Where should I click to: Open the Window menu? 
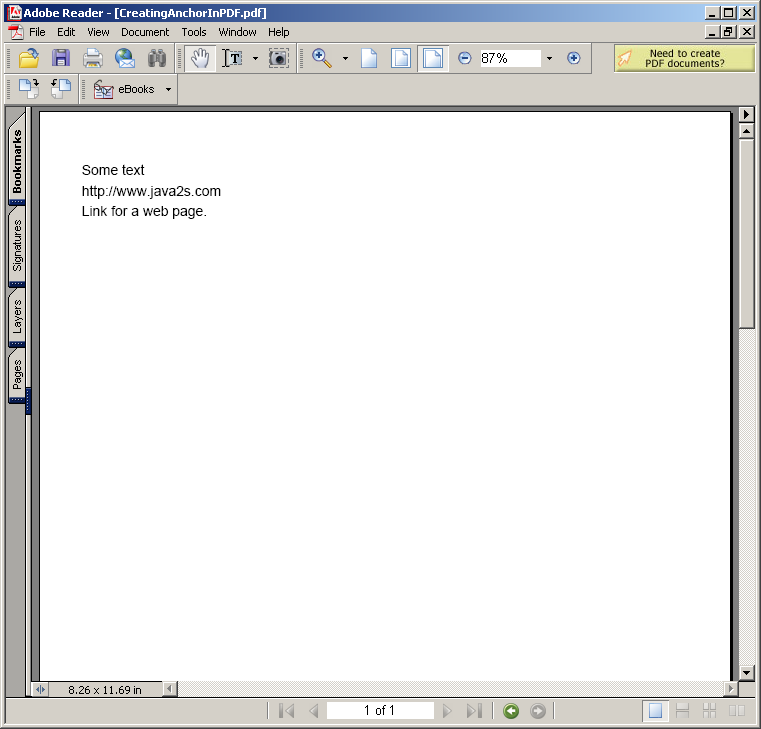(237, 32)
